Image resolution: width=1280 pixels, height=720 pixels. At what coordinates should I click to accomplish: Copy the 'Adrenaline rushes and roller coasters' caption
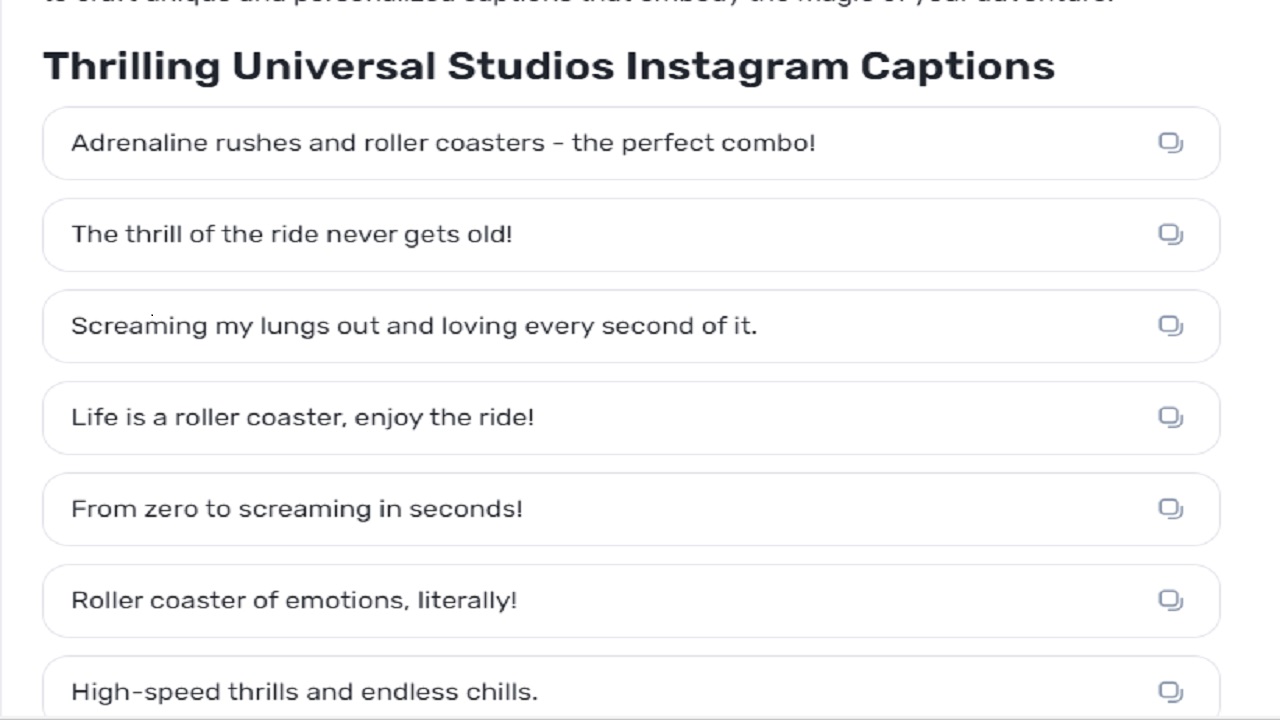[1170, 143]
